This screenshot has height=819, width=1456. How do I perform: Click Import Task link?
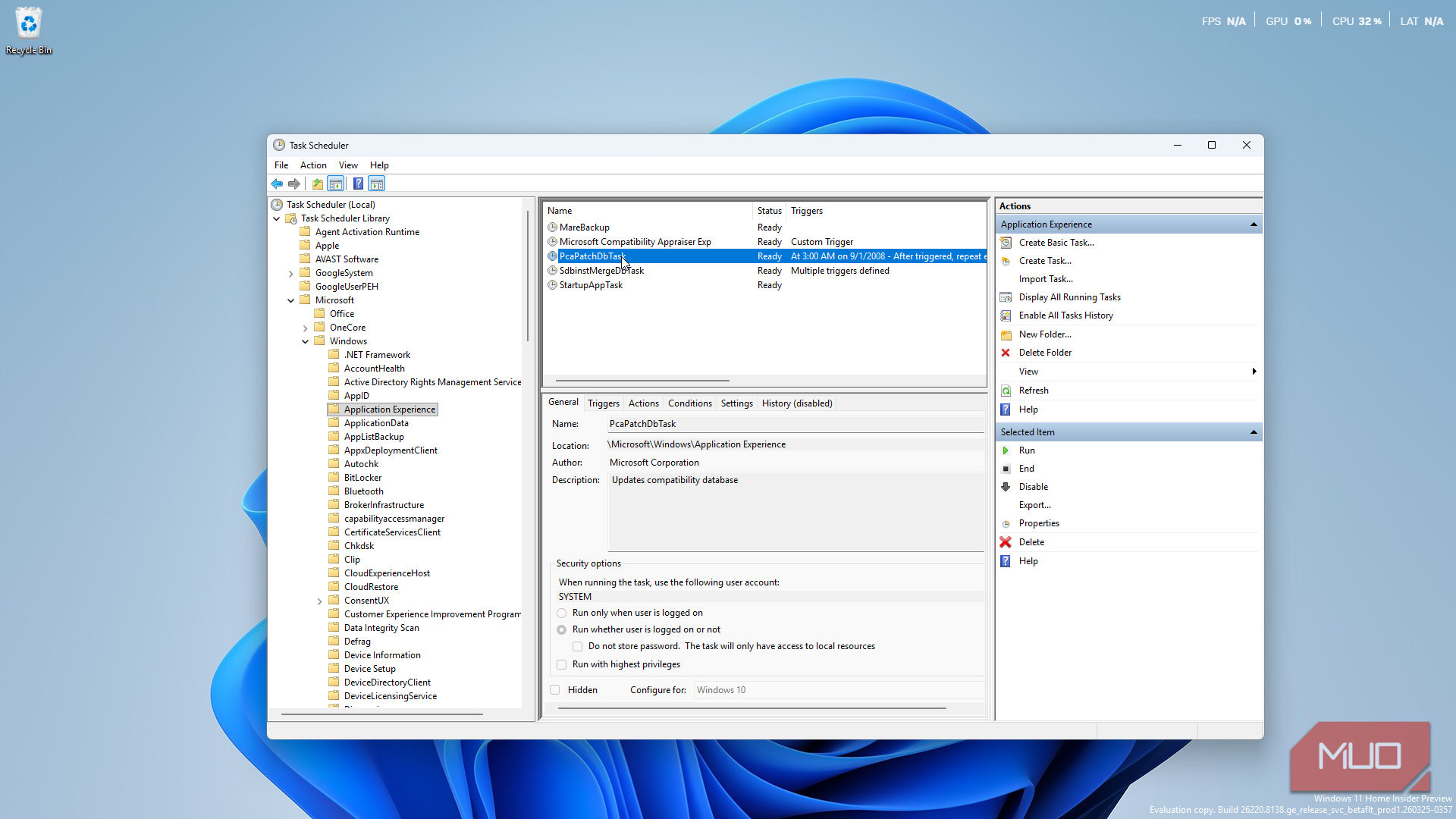click(1046, 279)
